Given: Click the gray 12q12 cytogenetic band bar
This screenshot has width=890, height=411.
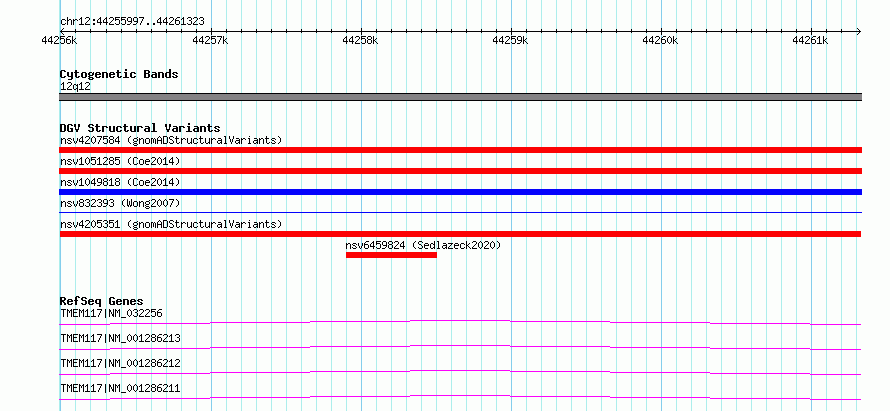Looking at the screenshot, I should 460,97.
